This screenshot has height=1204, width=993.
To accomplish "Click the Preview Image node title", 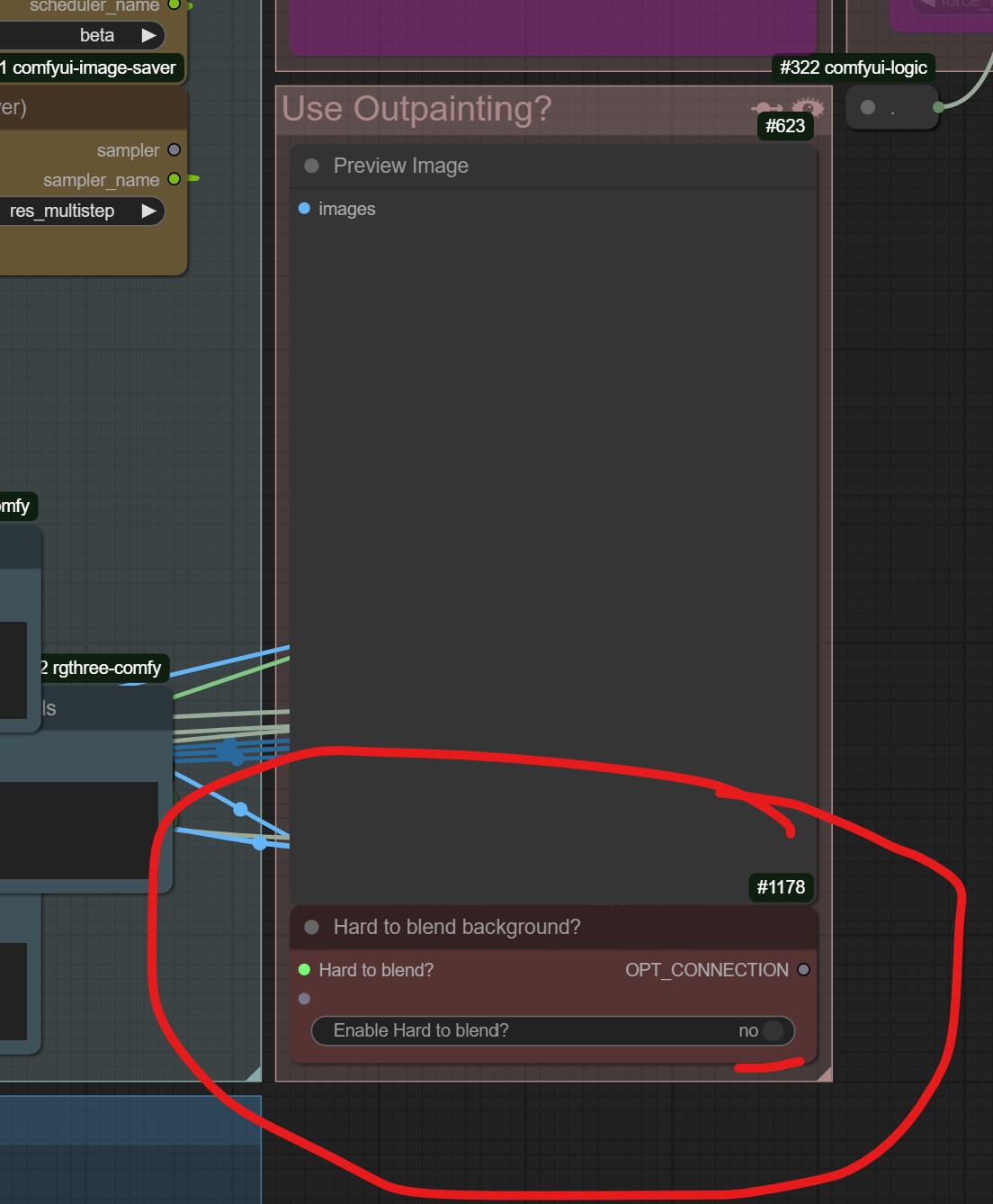I will click(x=401, y=166).
